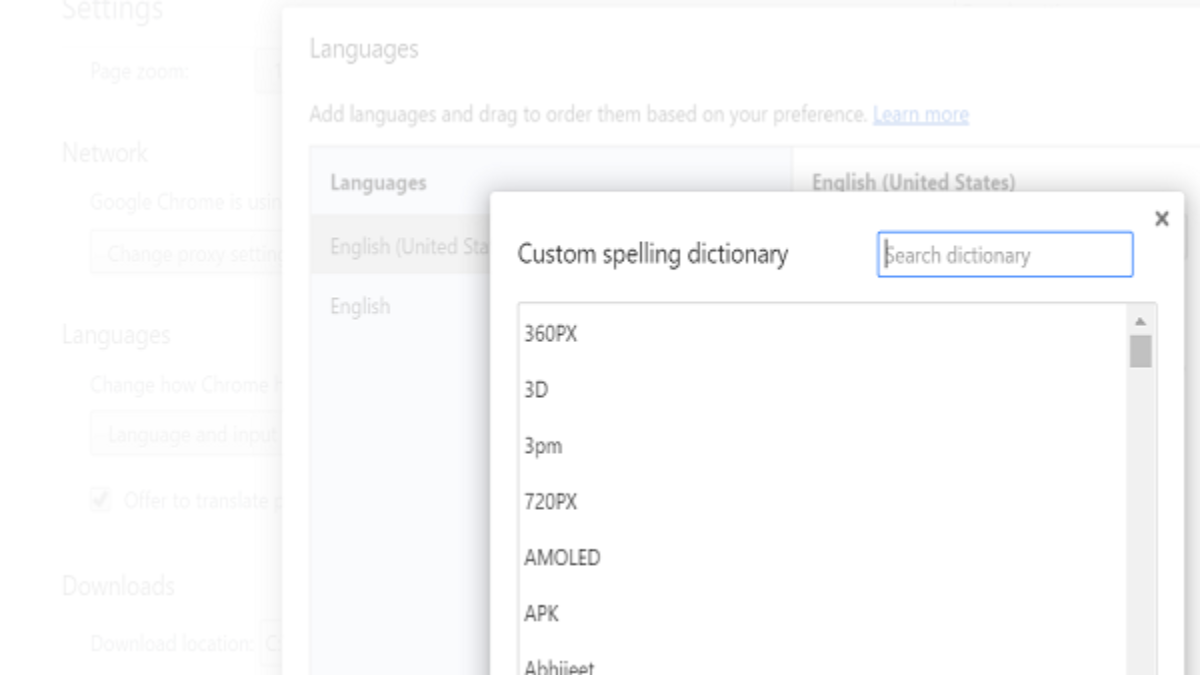
Task: Open the Page zoom dropdown
Action: [270, 72]
